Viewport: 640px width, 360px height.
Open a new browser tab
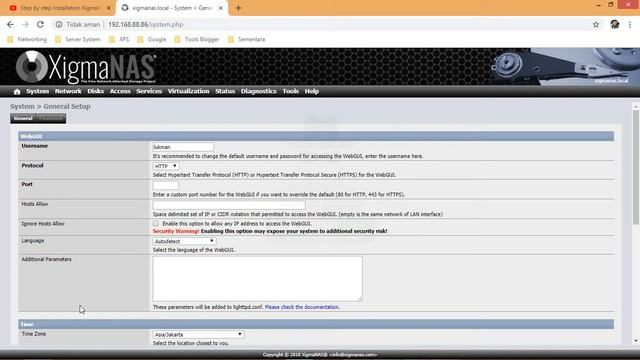(x=238, y=8)
